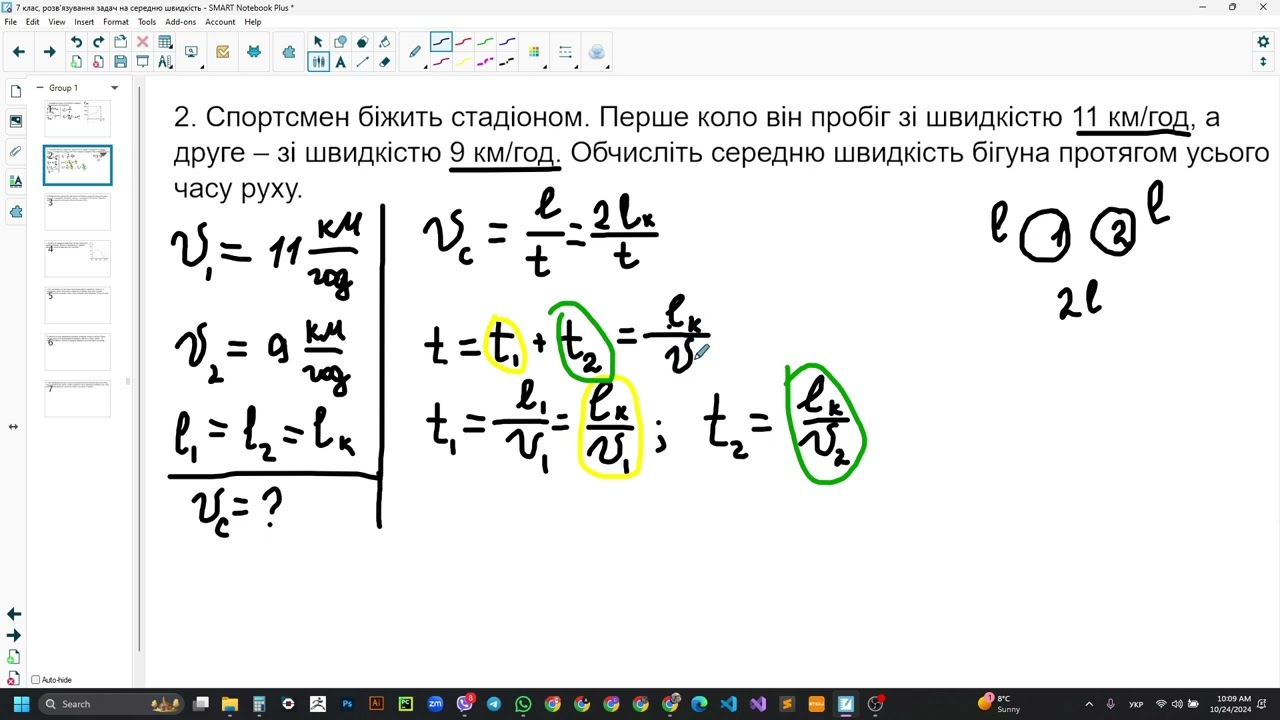The height and width of the screenshot is (720, 1280).
Task: Open the puzzle-piece Add-ons toolbar icon
Action: [x=289, y=52]
